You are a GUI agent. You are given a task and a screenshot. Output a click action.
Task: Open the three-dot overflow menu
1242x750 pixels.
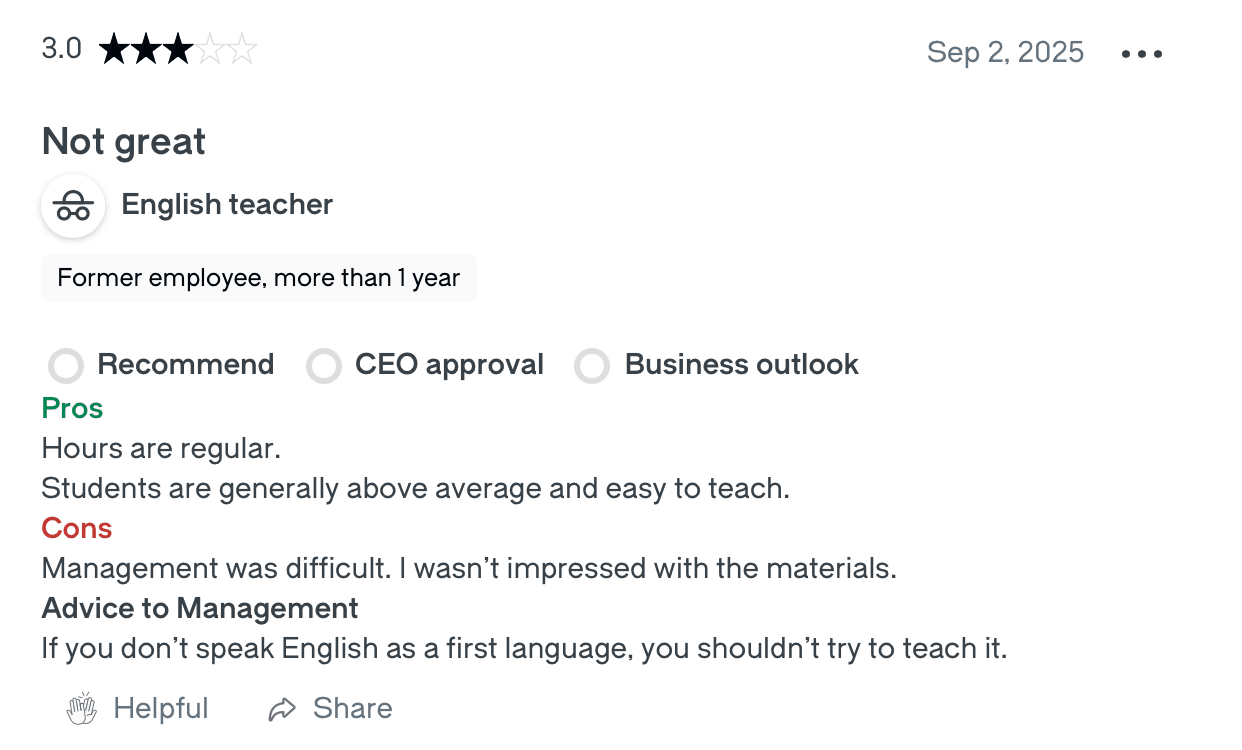pos(1141,54)
